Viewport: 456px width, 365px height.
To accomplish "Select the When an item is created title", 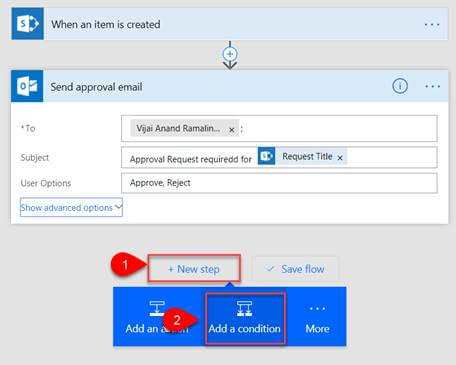I will (106, 24).
